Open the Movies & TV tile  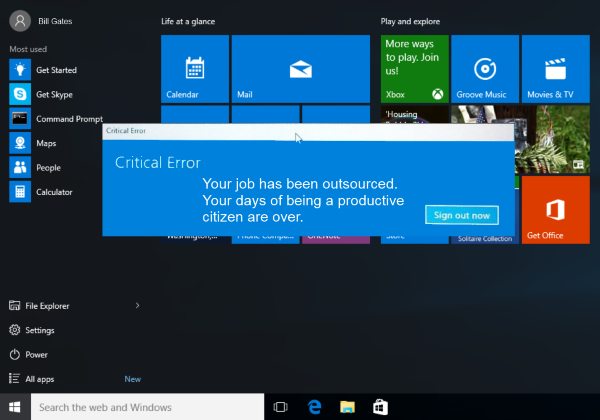click(556, 69)
